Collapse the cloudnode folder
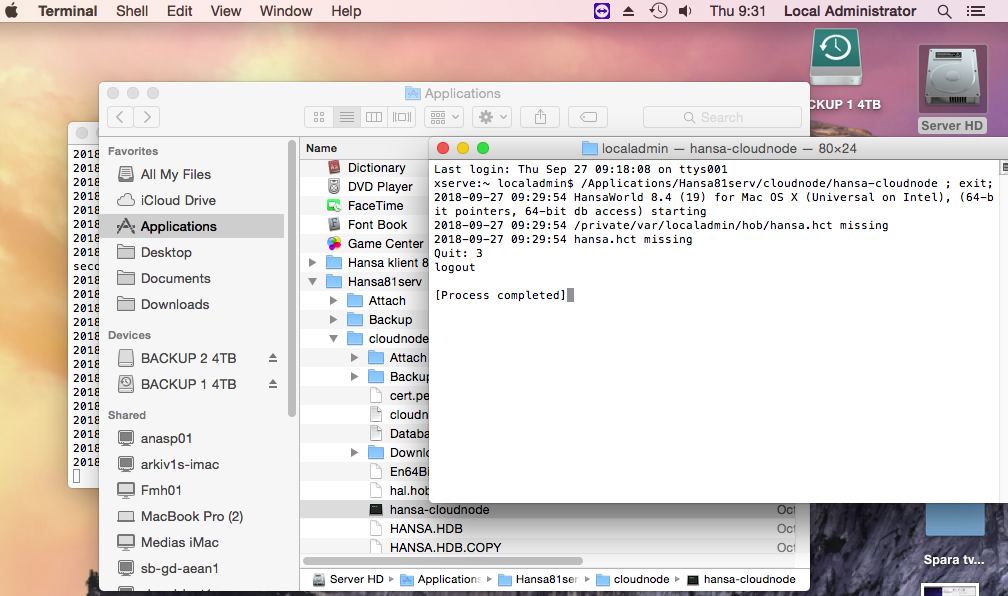Screen dimensions: 1008x596 tap(333, 338)
